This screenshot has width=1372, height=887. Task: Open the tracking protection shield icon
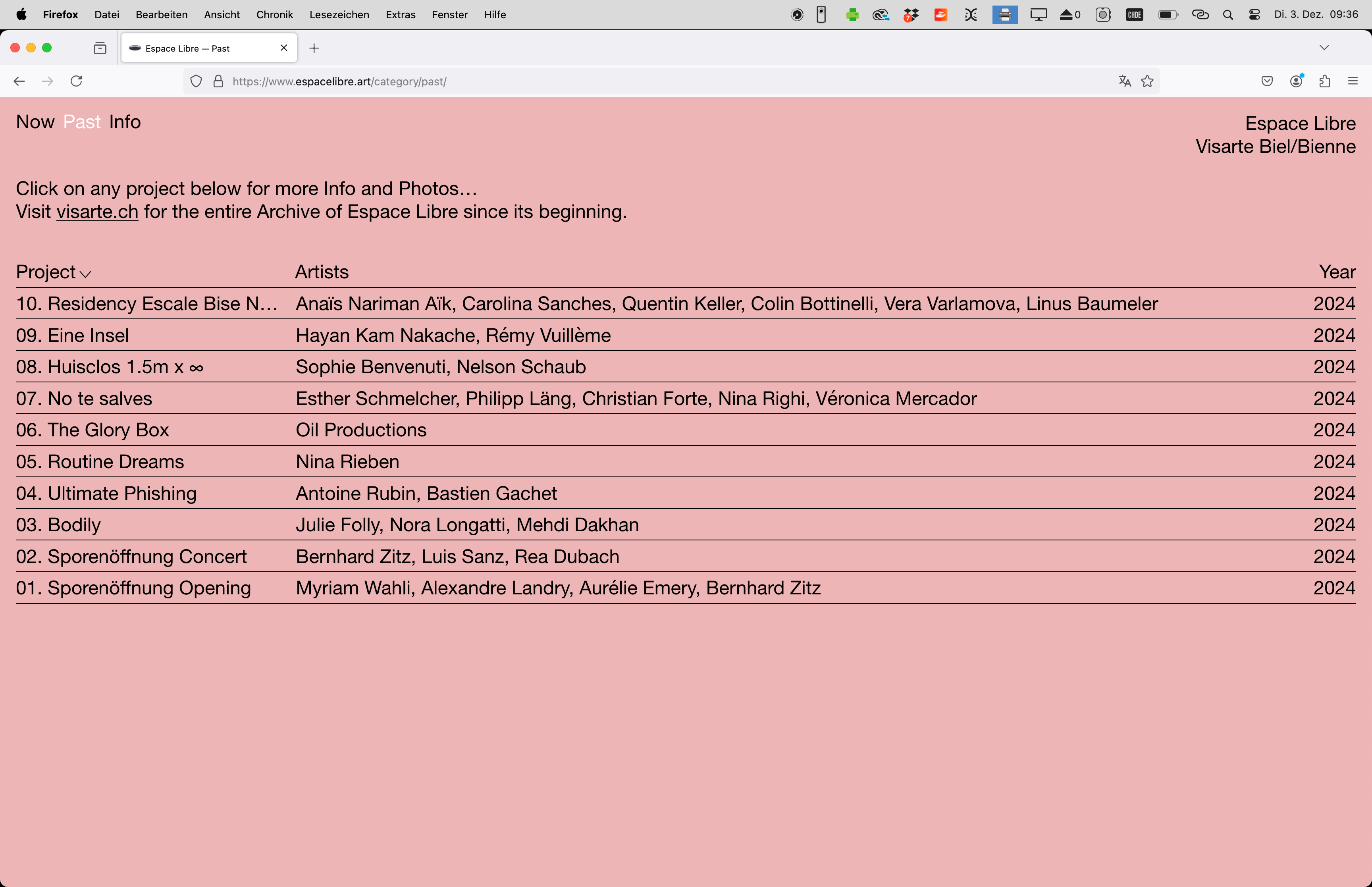[x=197, y=81]
